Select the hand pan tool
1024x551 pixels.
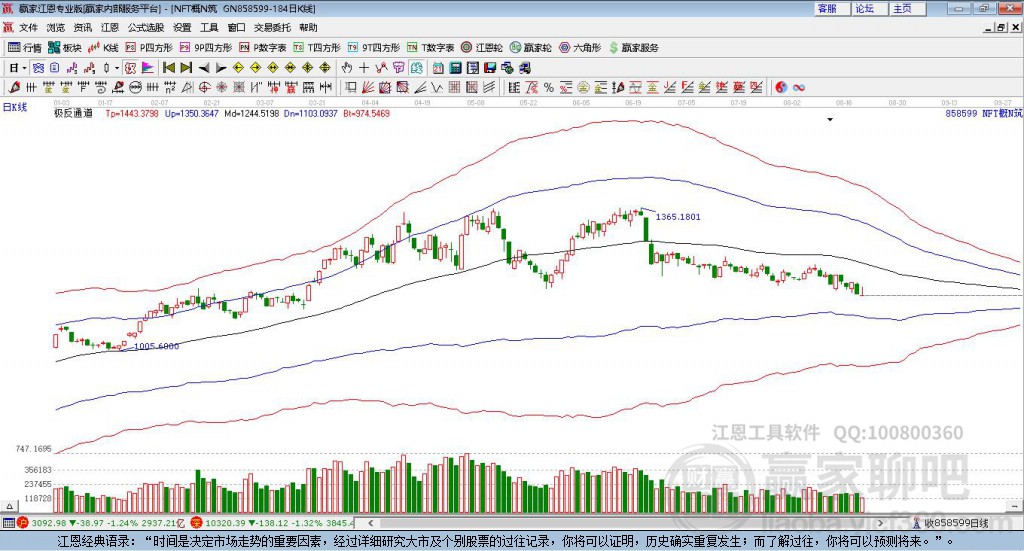coord(347,68)
